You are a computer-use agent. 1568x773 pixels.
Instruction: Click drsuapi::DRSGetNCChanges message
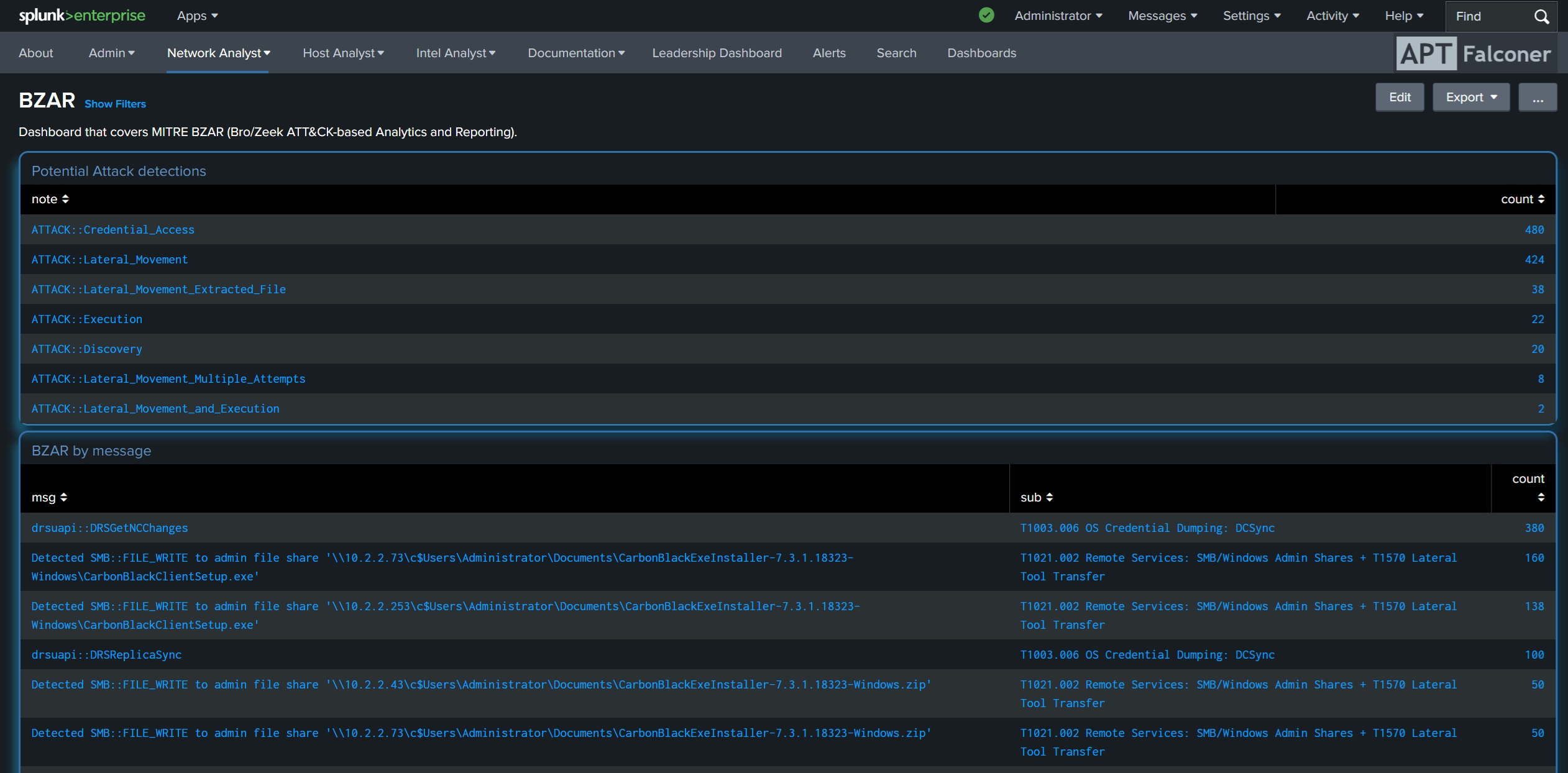coord(109,528)
